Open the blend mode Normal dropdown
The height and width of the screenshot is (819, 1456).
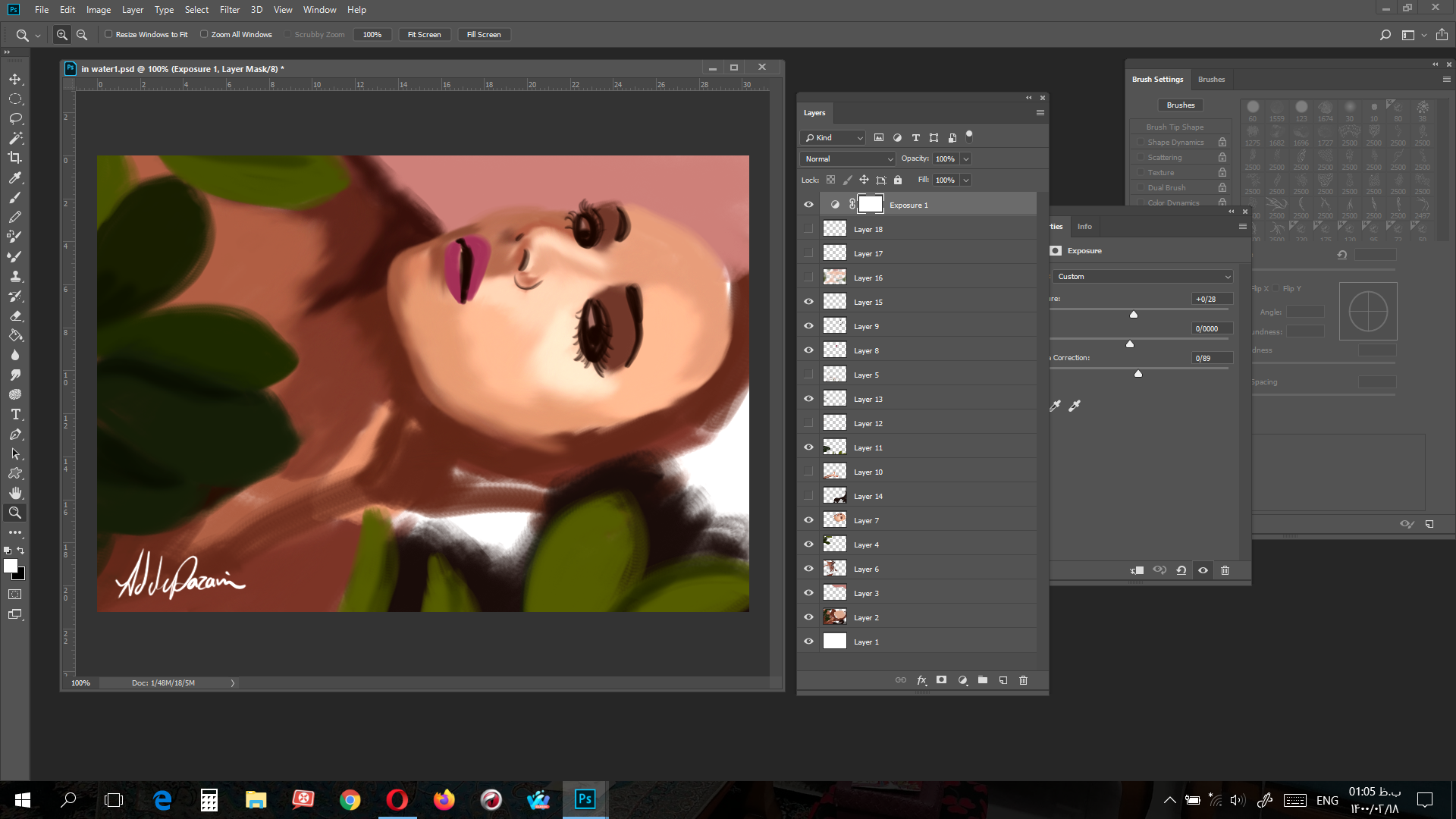pos(849,159)
